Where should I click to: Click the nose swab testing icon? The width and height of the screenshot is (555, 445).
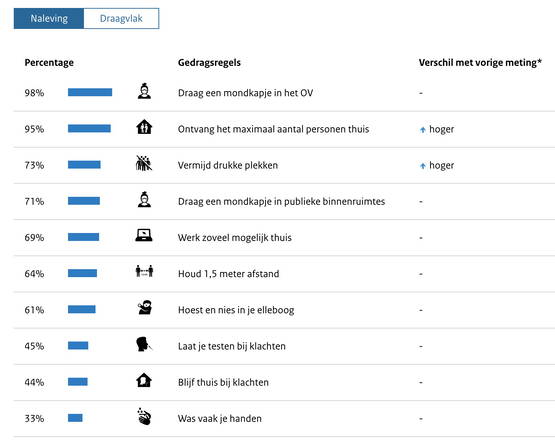pyautogui.click(x=144, y=344)
